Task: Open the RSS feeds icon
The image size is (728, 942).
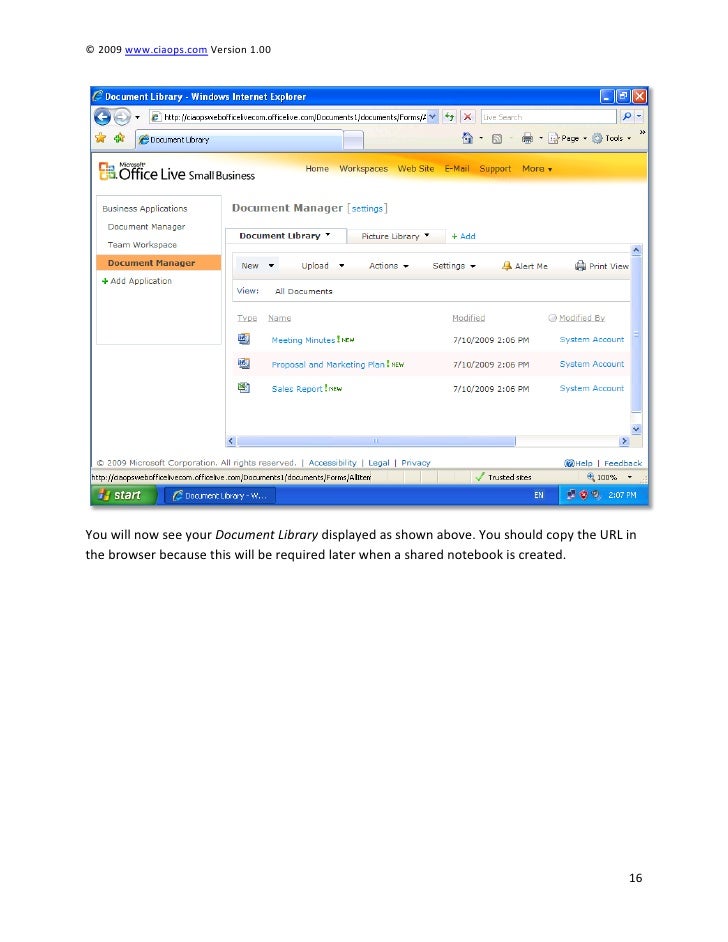Action: pyautogui.click(x=497, y=139)
